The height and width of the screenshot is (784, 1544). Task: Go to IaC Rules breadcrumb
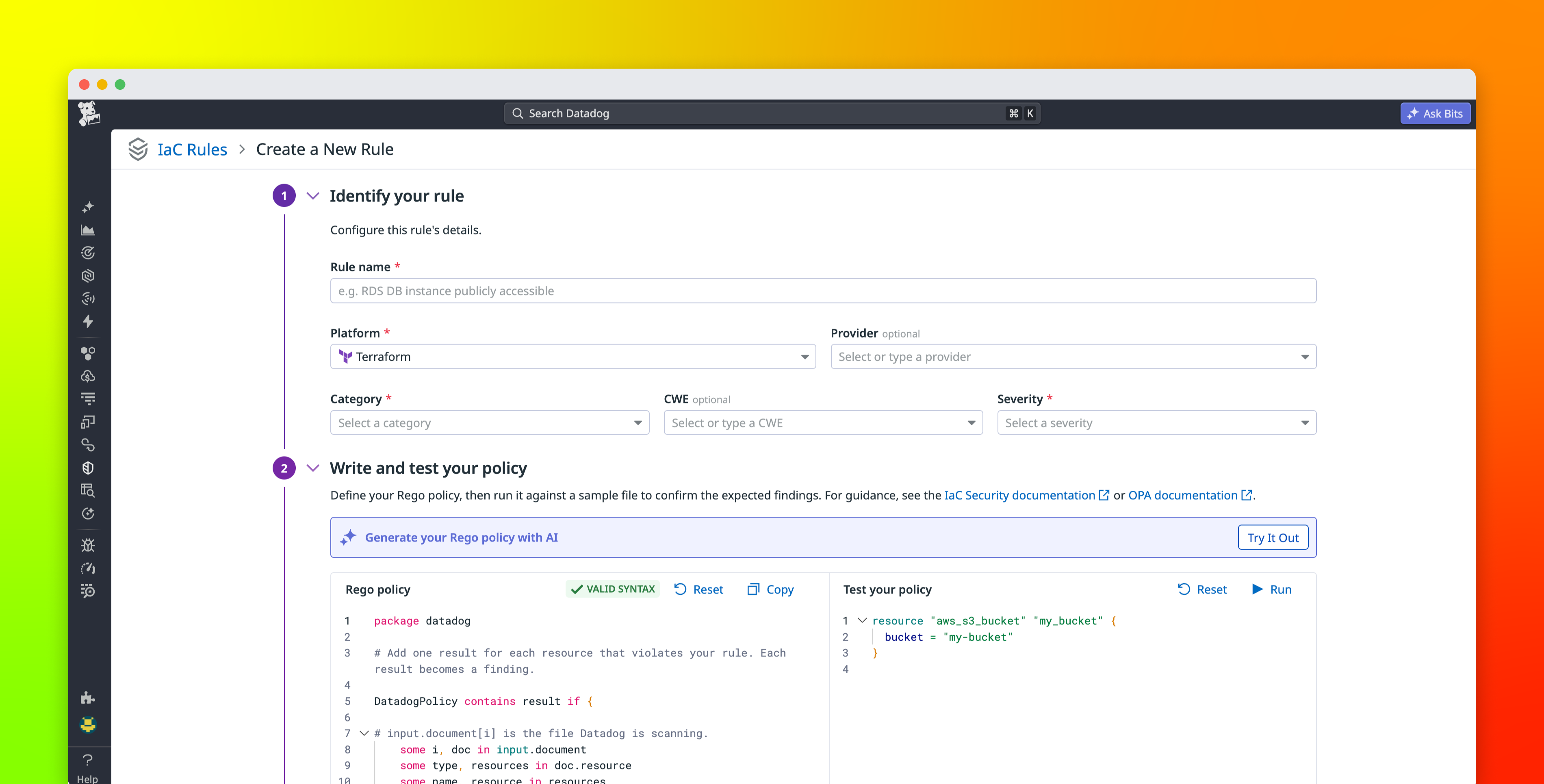click(x=193, y=149)
